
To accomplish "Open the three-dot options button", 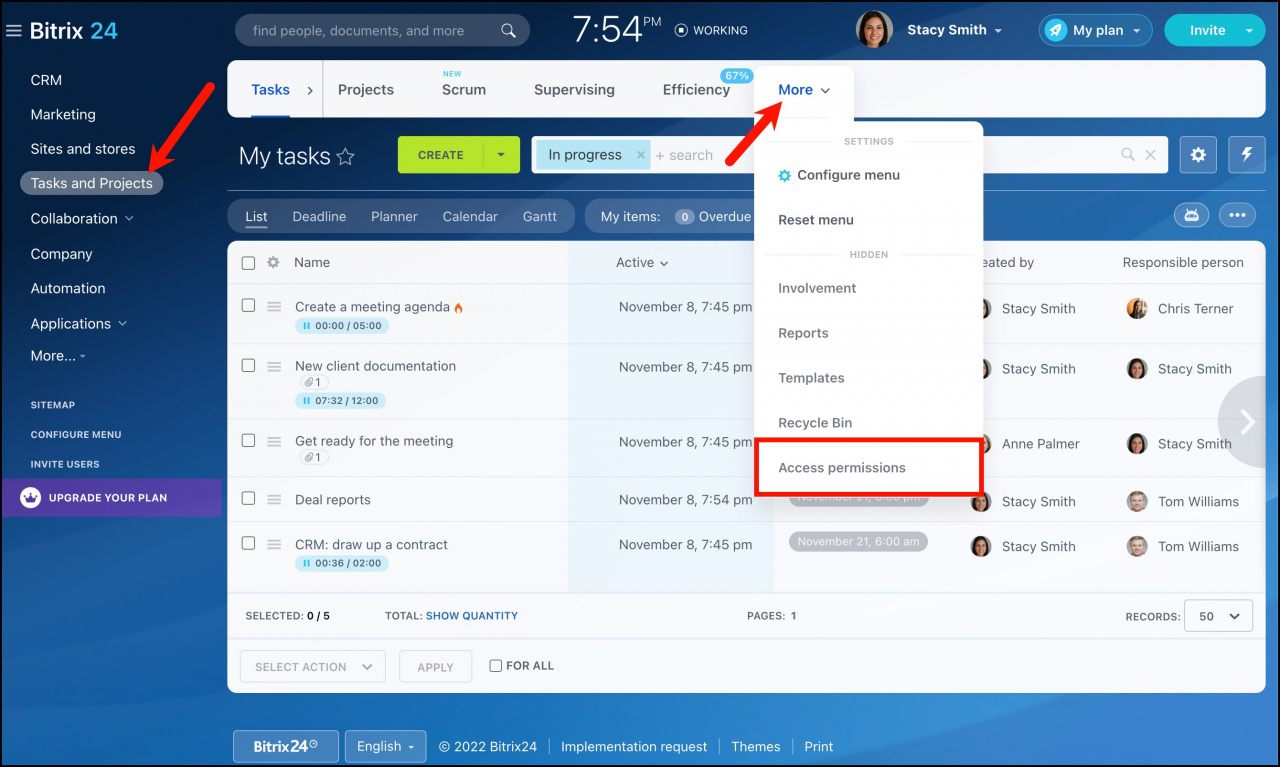I will [x=1237, y=215].
